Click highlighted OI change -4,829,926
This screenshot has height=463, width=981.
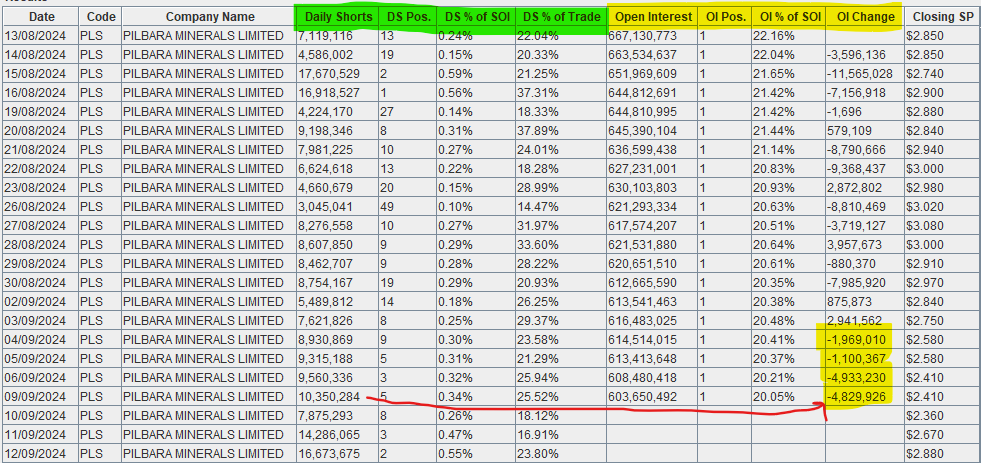pos(856,397)
